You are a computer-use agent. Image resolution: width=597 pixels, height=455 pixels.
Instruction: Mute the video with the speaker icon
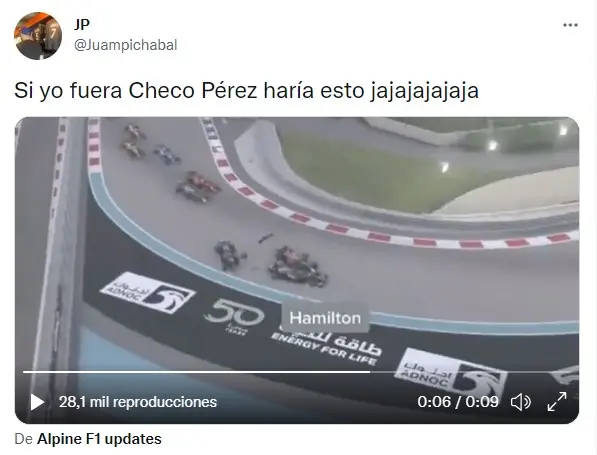(520, 402)
